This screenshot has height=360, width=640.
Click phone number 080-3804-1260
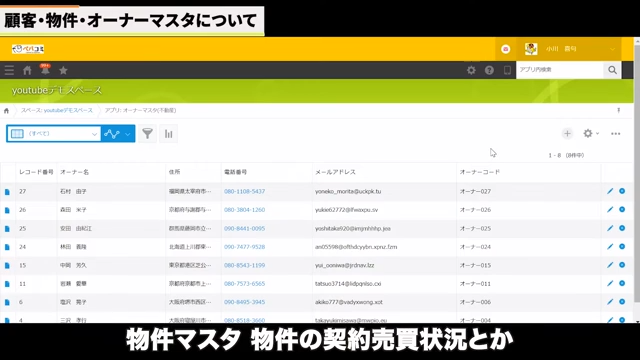pos(244,209)
